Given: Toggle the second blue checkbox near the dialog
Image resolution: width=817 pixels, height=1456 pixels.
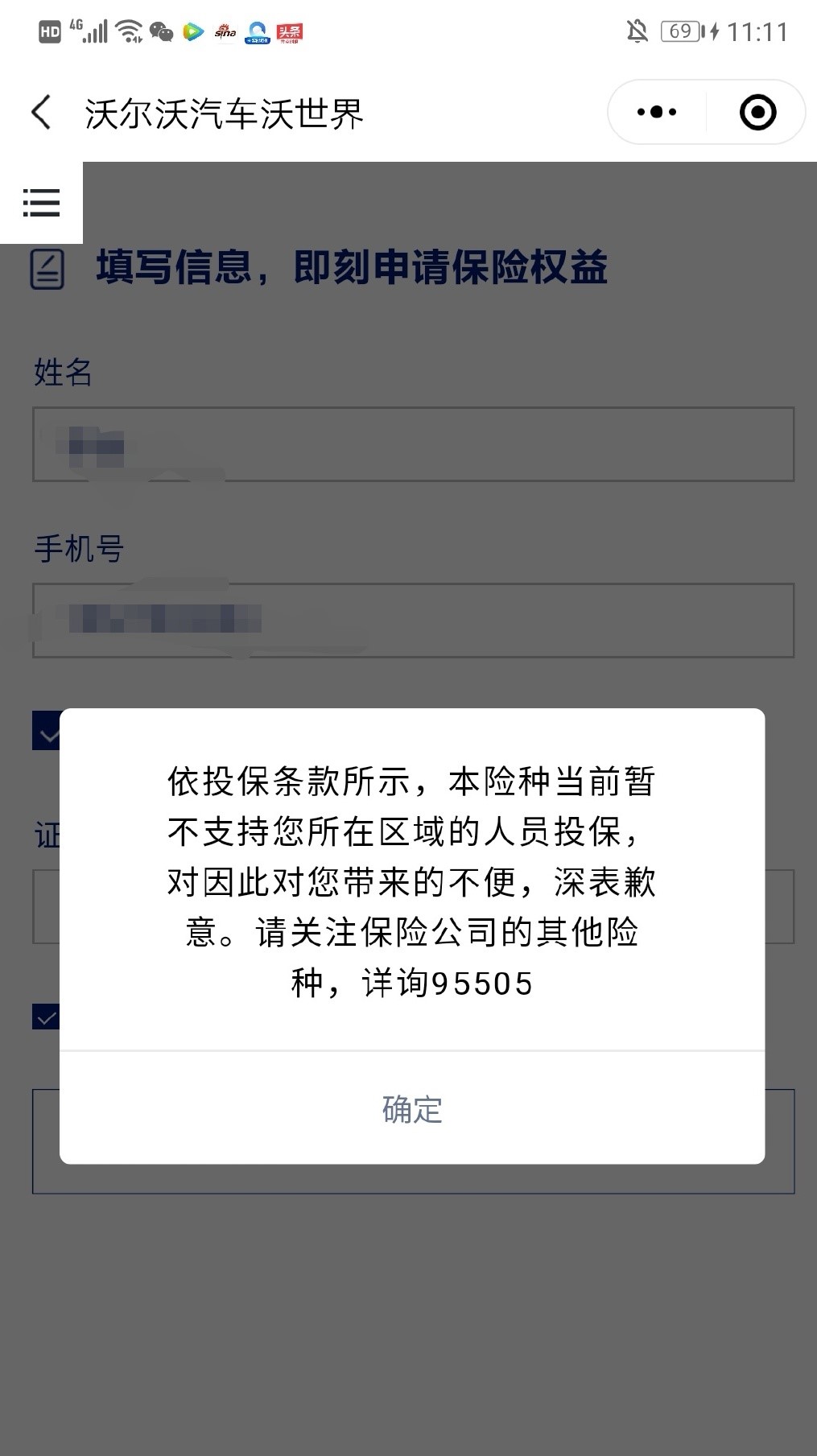Looking at the screenshot, I should (x=46, y=1017).
